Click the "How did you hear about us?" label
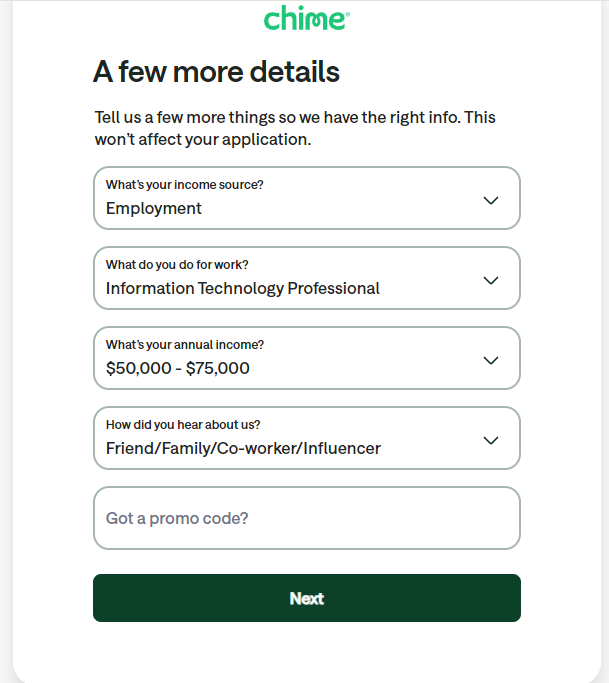The height and width of the screenshot is (683, 609). click(x=183, y=425)
